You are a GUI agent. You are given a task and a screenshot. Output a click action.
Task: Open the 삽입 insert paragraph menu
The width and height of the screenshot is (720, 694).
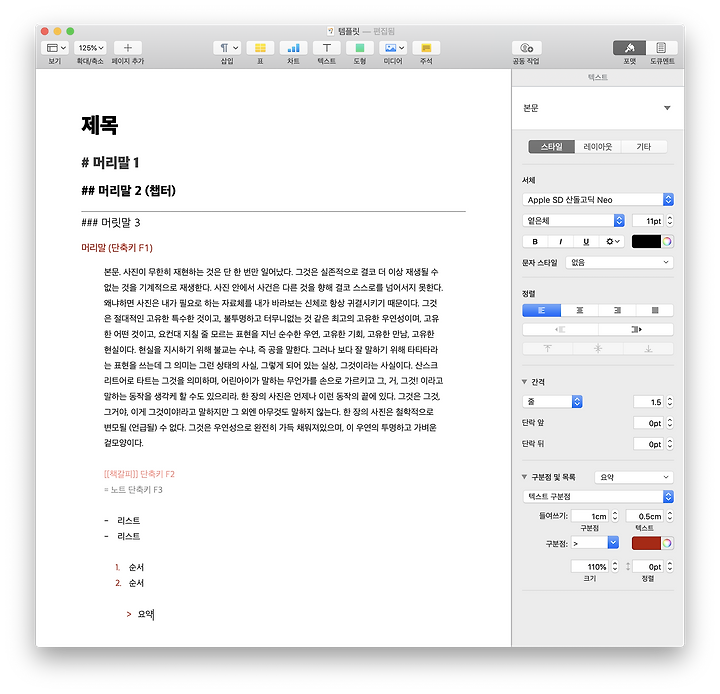(227, 48)
